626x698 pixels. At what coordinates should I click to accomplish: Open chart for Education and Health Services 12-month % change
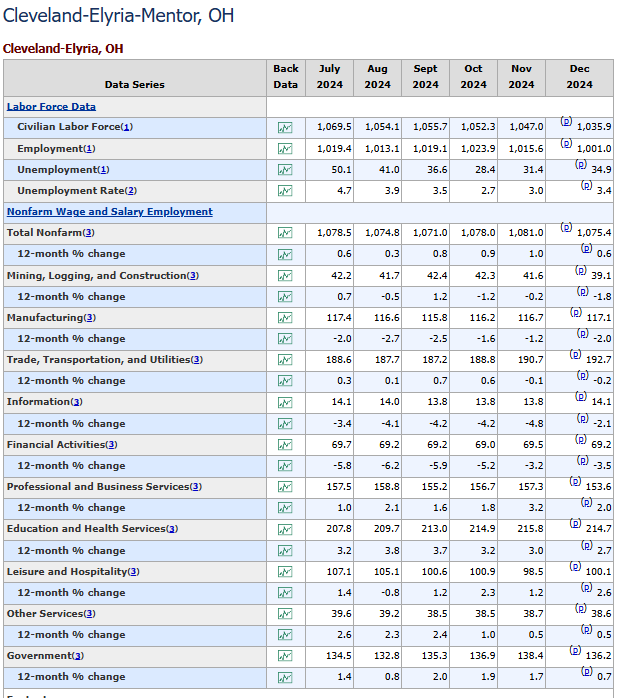click(x=285, y=551)
